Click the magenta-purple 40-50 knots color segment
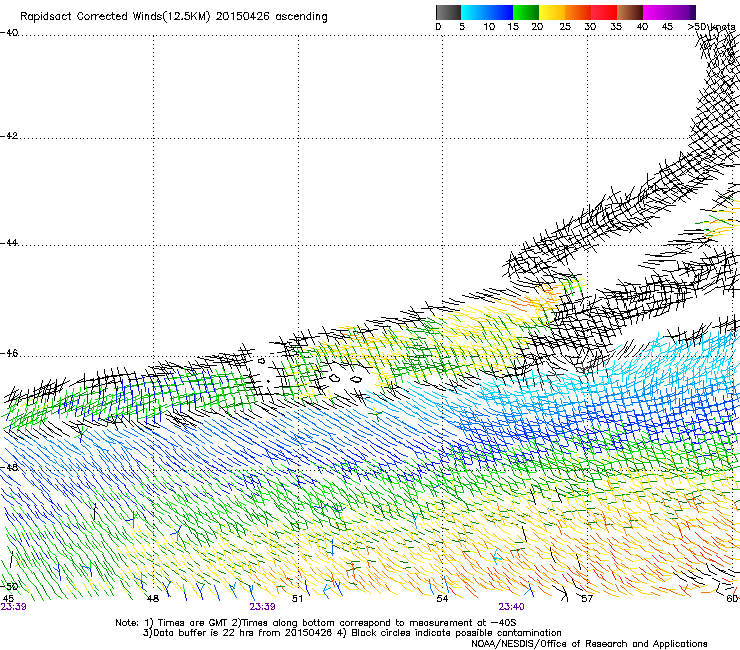Screen dimensions: 740x650 click(669, 12)
